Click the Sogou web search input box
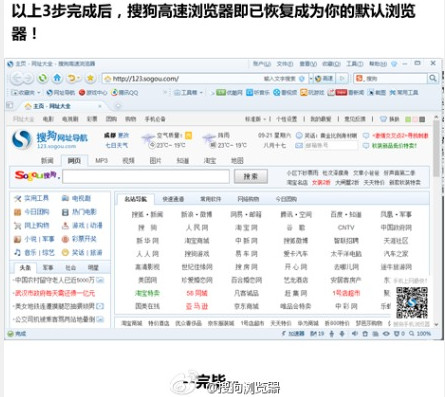The height and width of the screenshot is (397, 445). [146, 177]
